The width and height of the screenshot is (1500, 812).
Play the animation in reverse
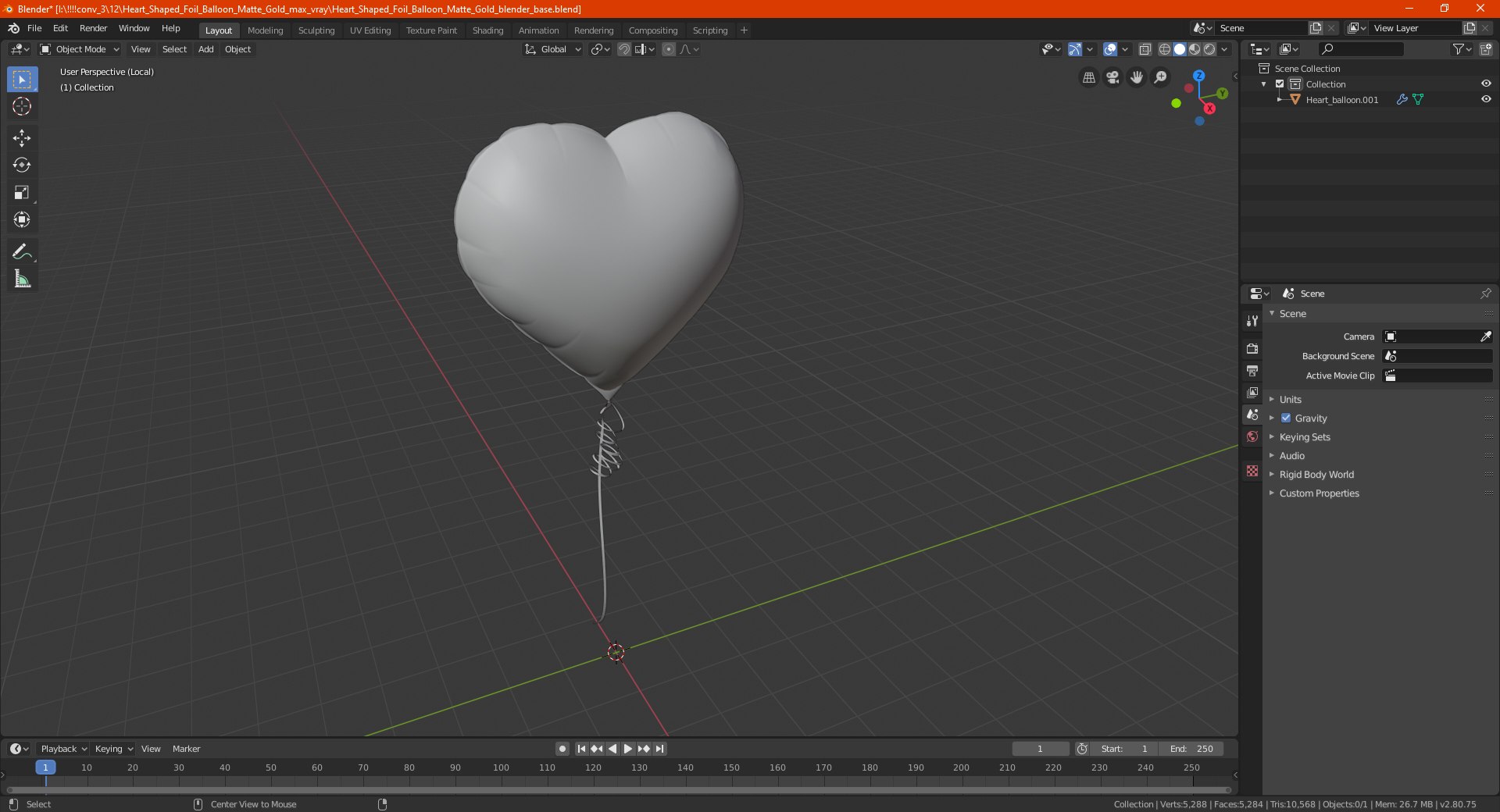(x=612, y=749)
